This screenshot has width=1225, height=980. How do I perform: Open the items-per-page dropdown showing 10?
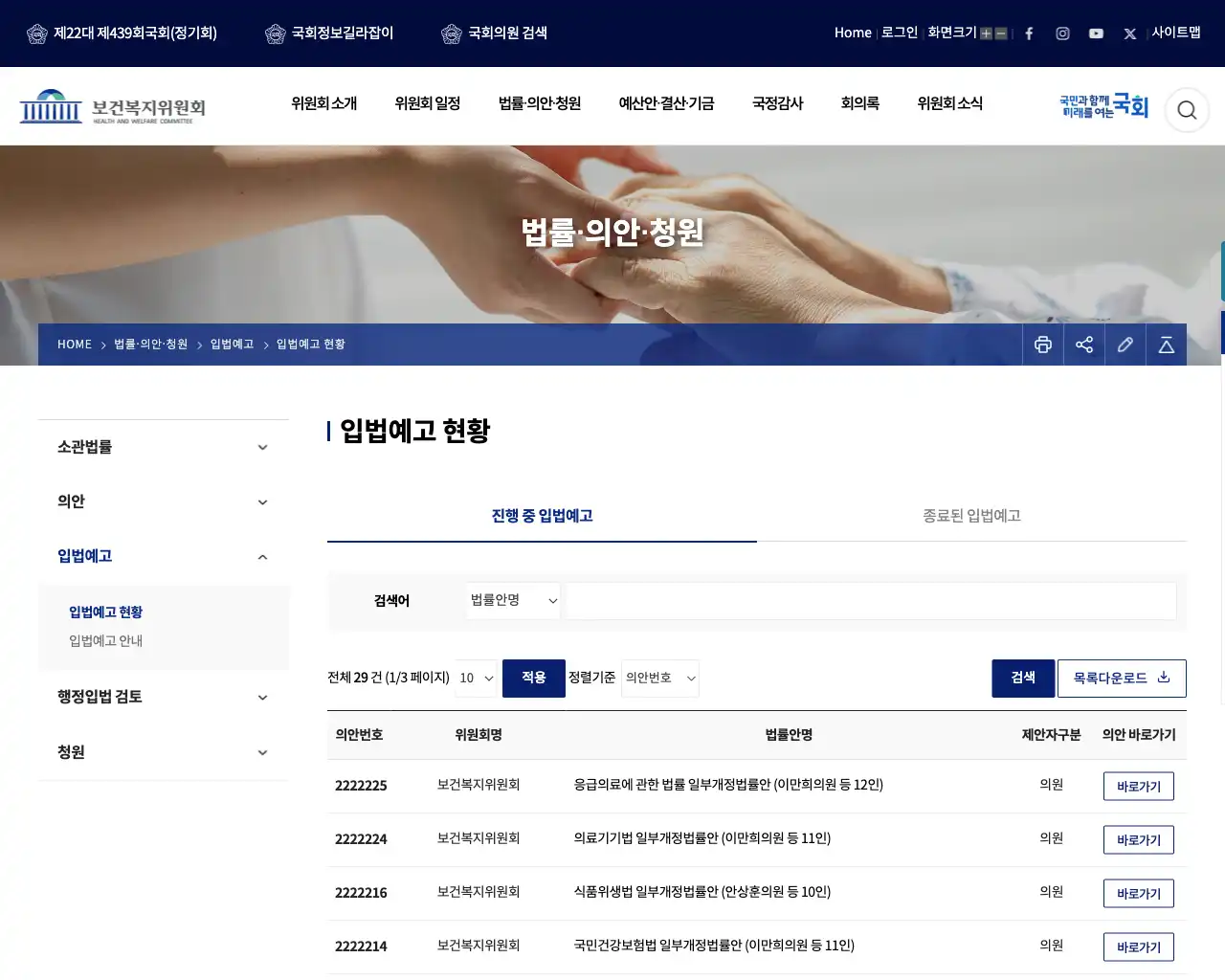476,679
